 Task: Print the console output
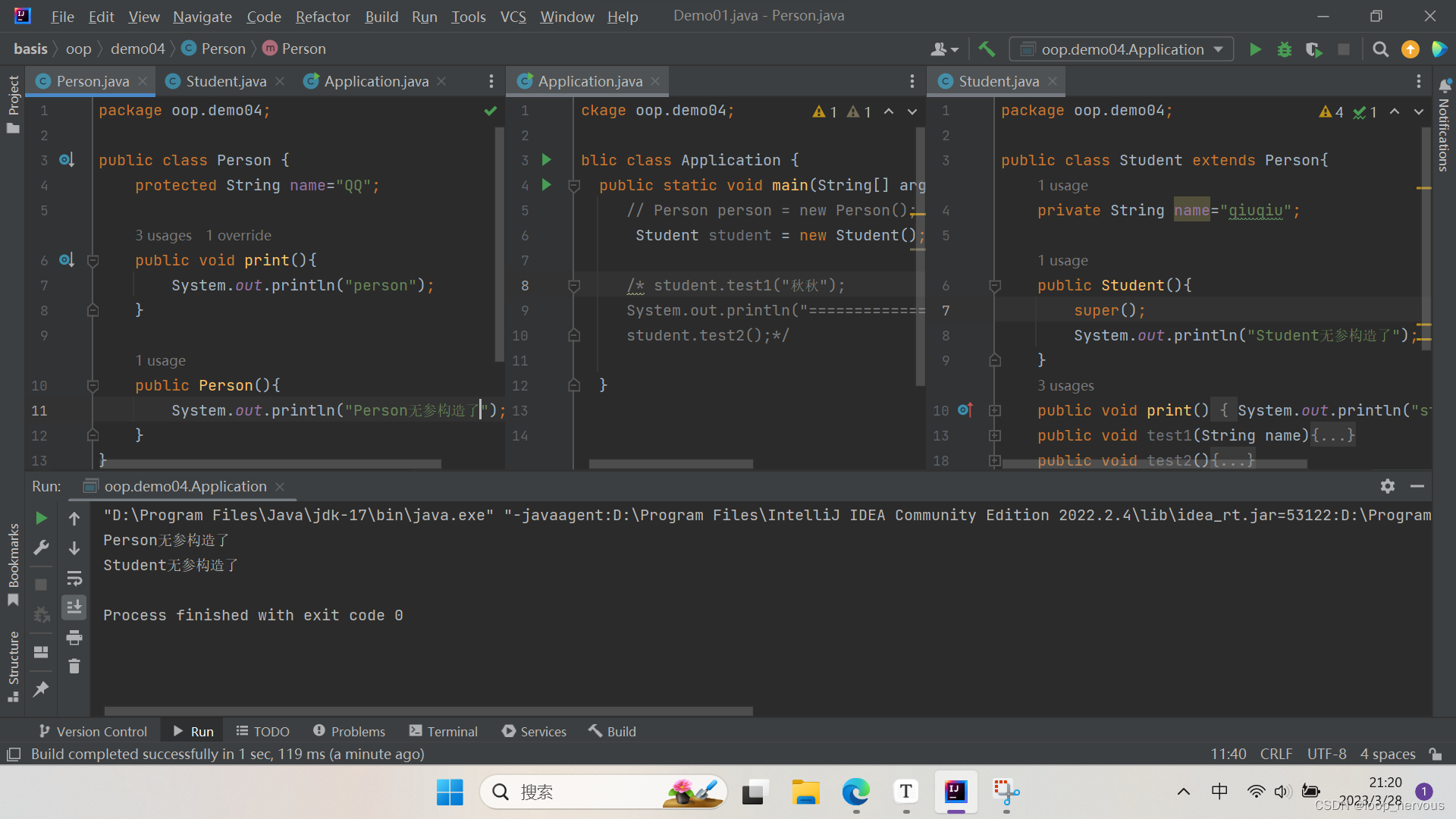point(74,638)
